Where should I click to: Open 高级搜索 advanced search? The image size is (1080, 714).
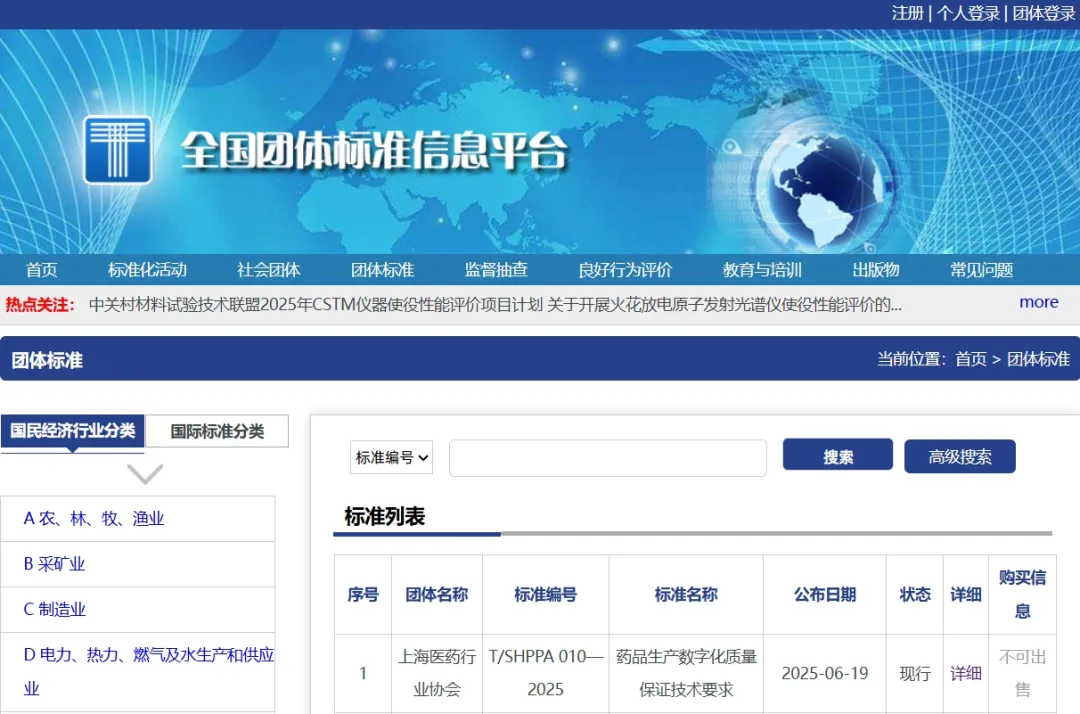959,457
